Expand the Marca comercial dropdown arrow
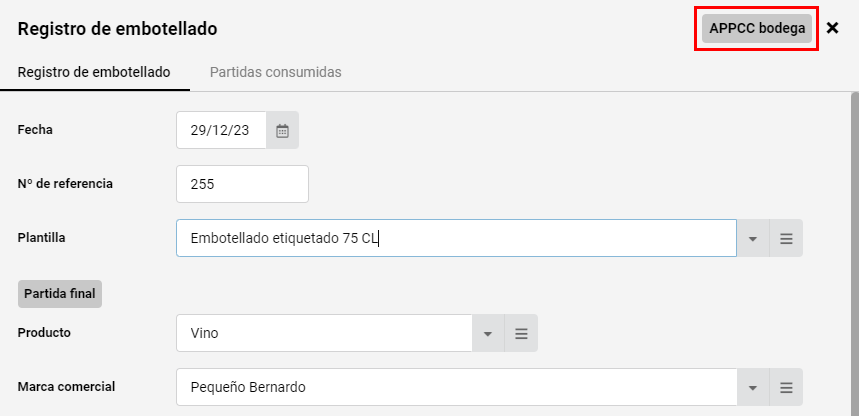Viewport: 859px width, 416px height. point(753,387)
